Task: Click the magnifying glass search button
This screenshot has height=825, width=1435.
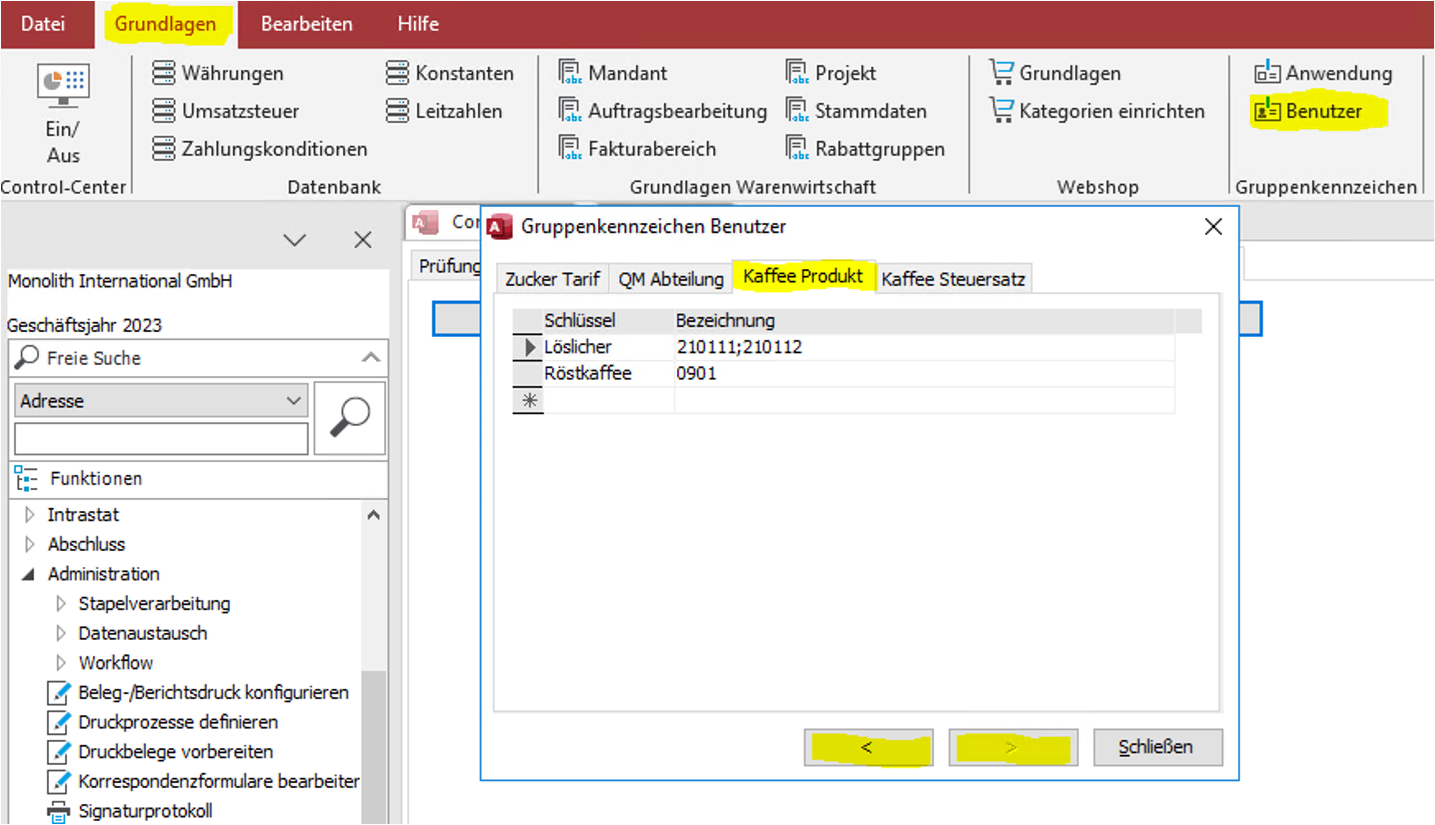Action: coord(350,418)
